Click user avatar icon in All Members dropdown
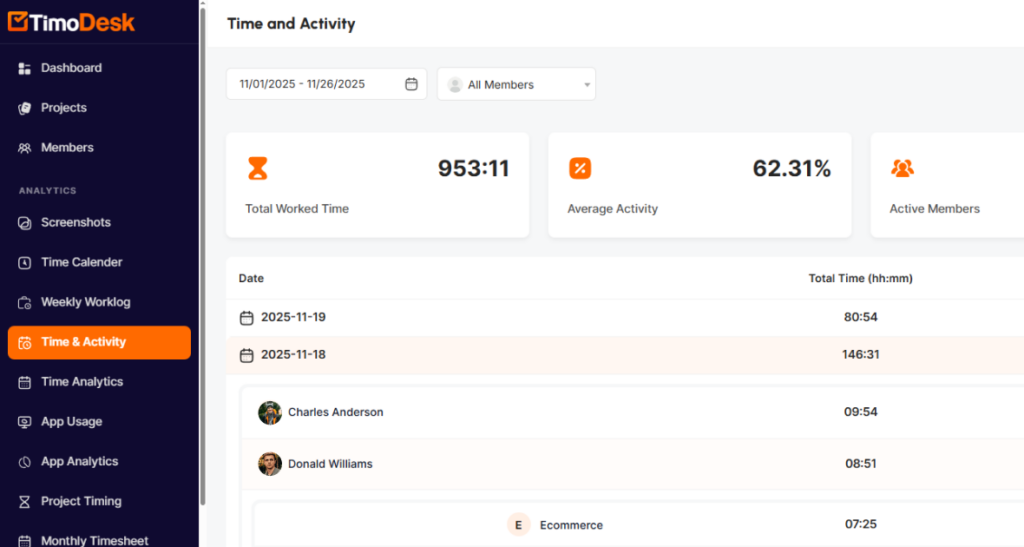The image size is (1024, 547). [455, 85]
